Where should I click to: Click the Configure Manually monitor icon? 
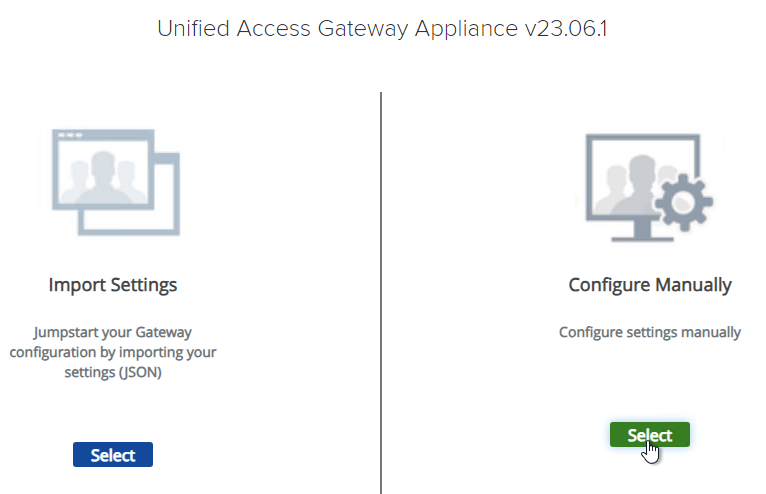coord(649,188)
